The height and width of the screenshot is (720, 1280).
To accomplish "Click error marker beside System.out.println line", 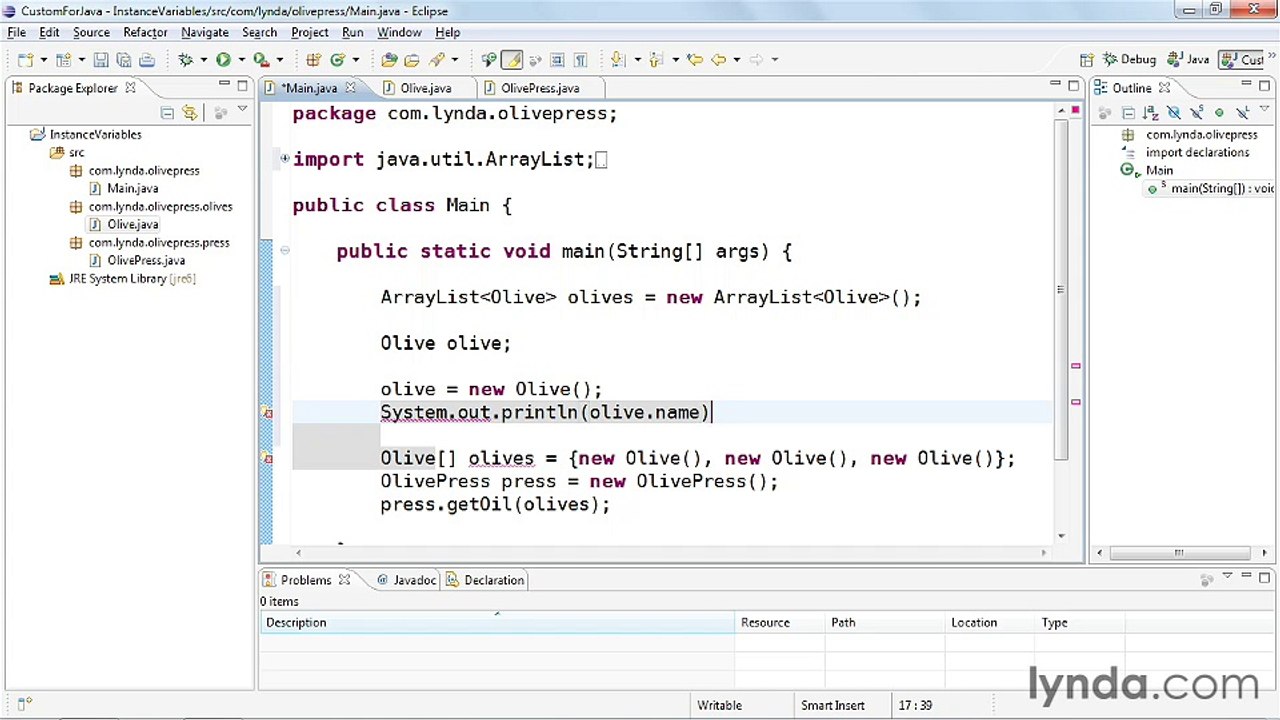I will pos(267,412).
